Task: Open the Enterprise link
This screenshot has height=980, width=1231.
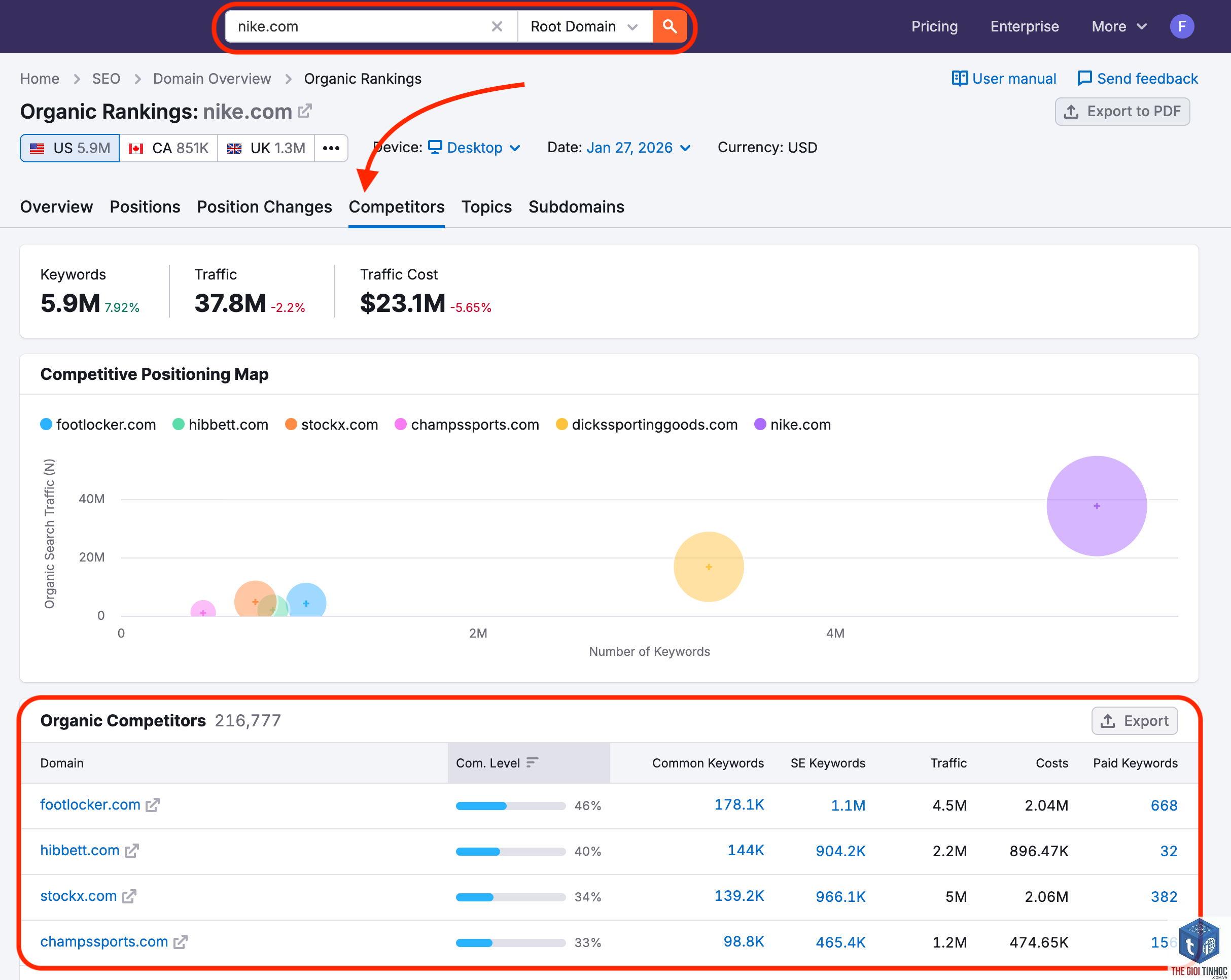Action: coord(1024,26)
